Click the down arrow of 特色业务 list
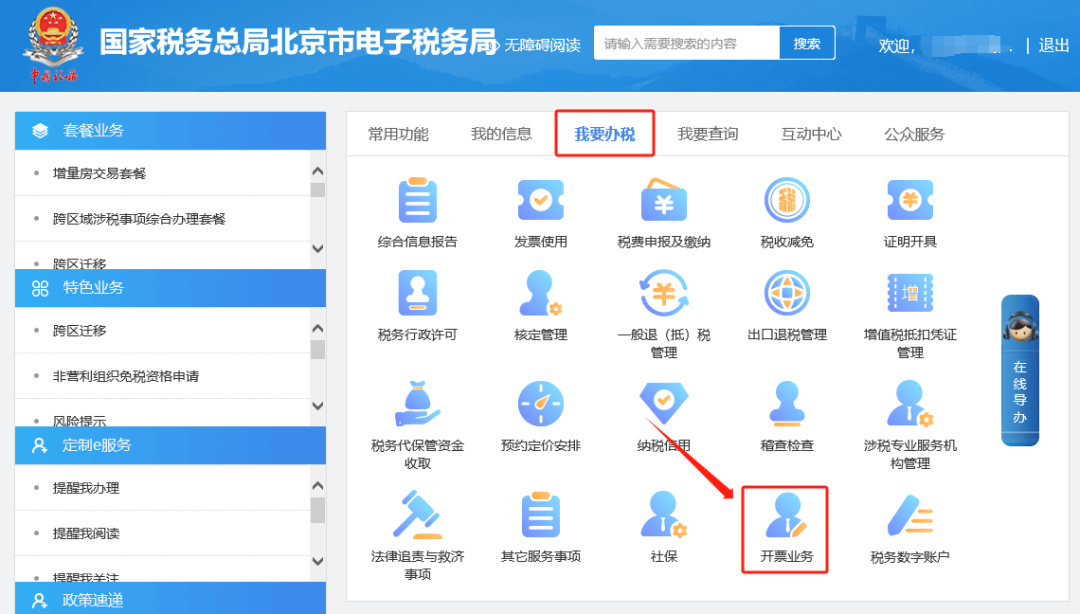1080x614 pixels. (318, 406)
